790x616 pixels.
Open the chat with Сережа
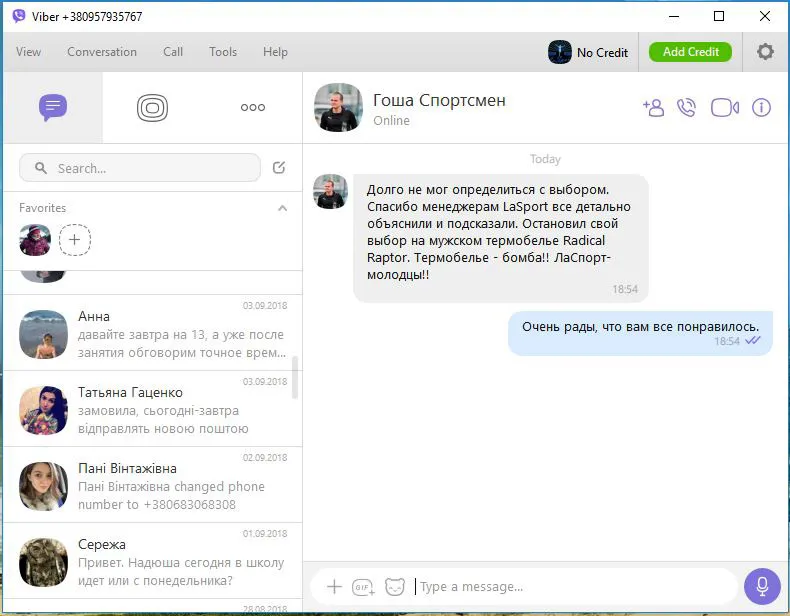(x=153, y=561)
